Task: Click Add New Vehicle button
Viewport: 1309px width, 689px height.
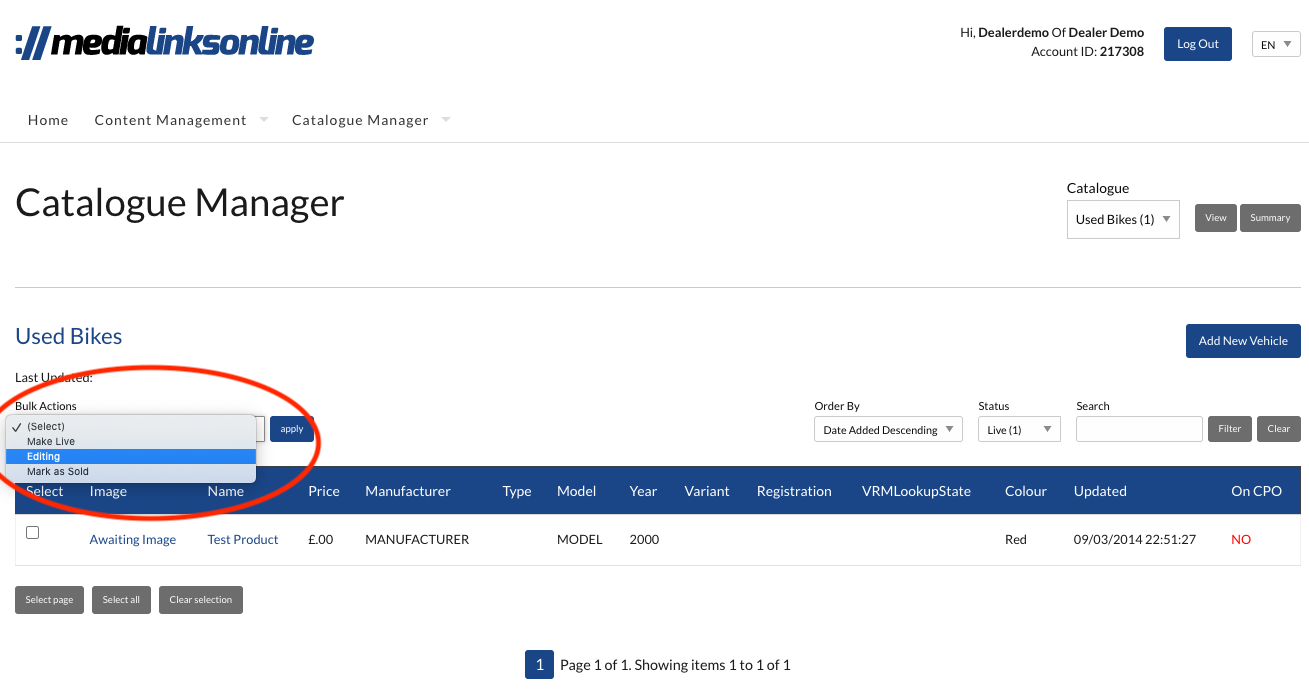Action: [x=1243, y=341]
